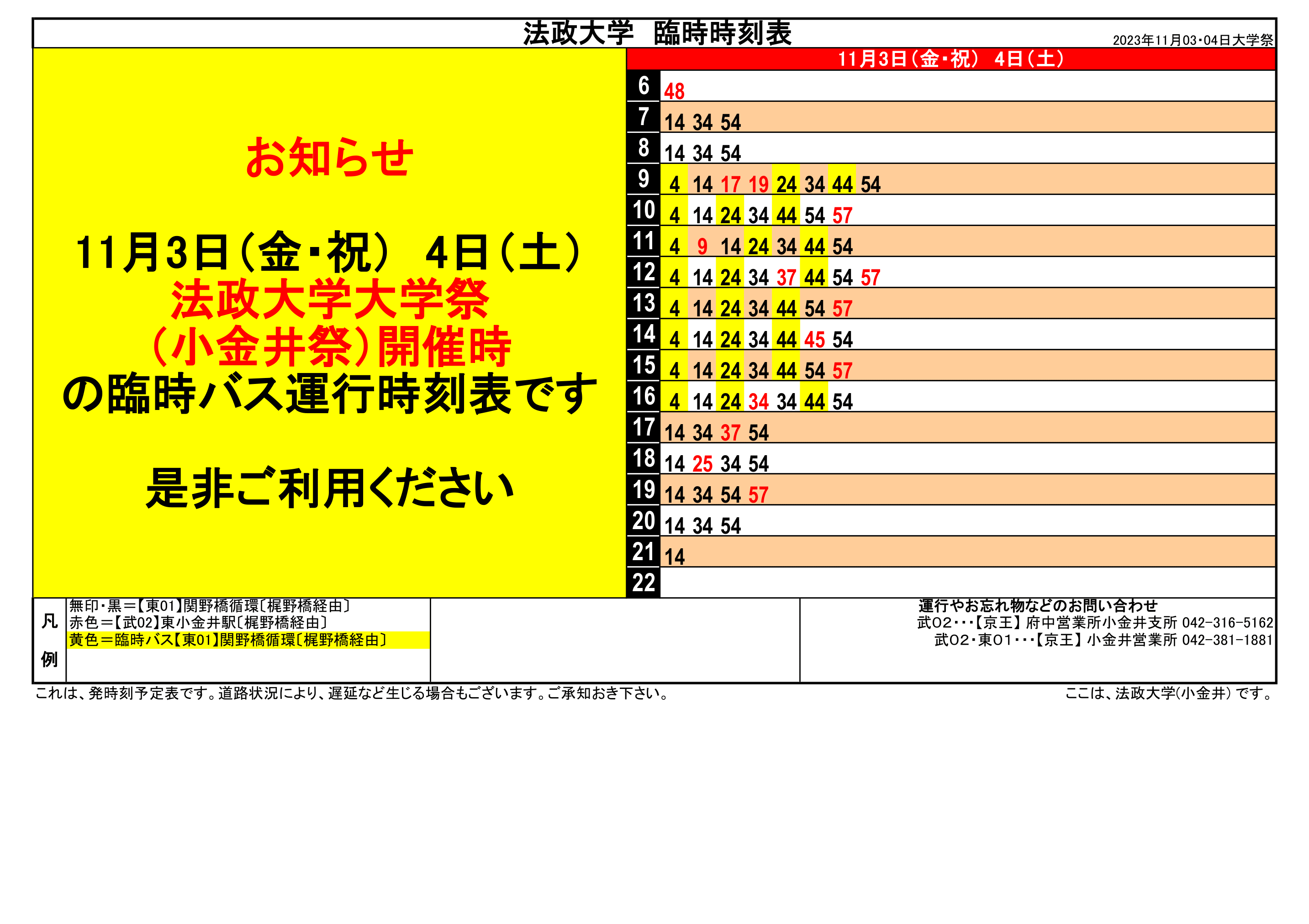Click the red 48 in hour 6 row
The height and width of the screenshot is (924, 1309).
(674, 91)
